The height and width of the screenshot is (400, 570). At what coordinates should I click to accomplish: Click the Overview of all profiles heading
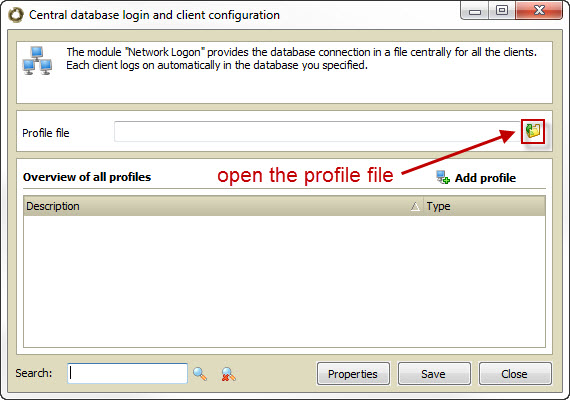(87, 177)
